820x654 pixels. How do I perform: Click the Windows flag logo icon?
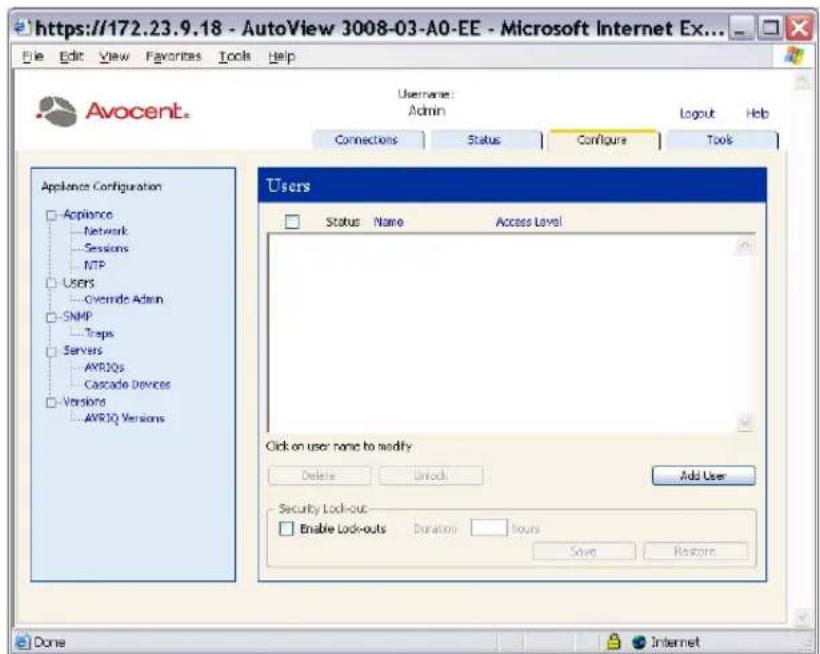click(x=794, y=55)
